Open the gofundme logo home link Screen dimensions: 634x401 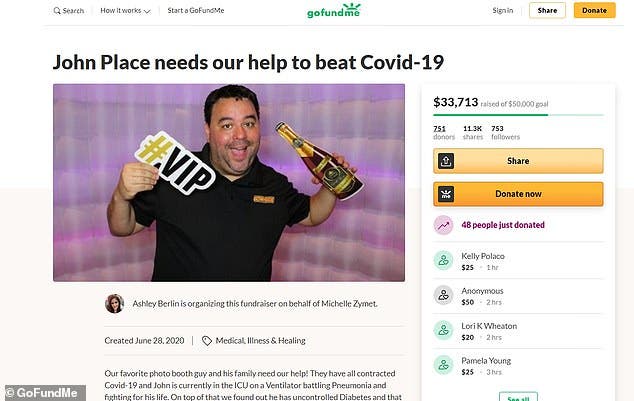pyautogui.click(x=334, y=11)
